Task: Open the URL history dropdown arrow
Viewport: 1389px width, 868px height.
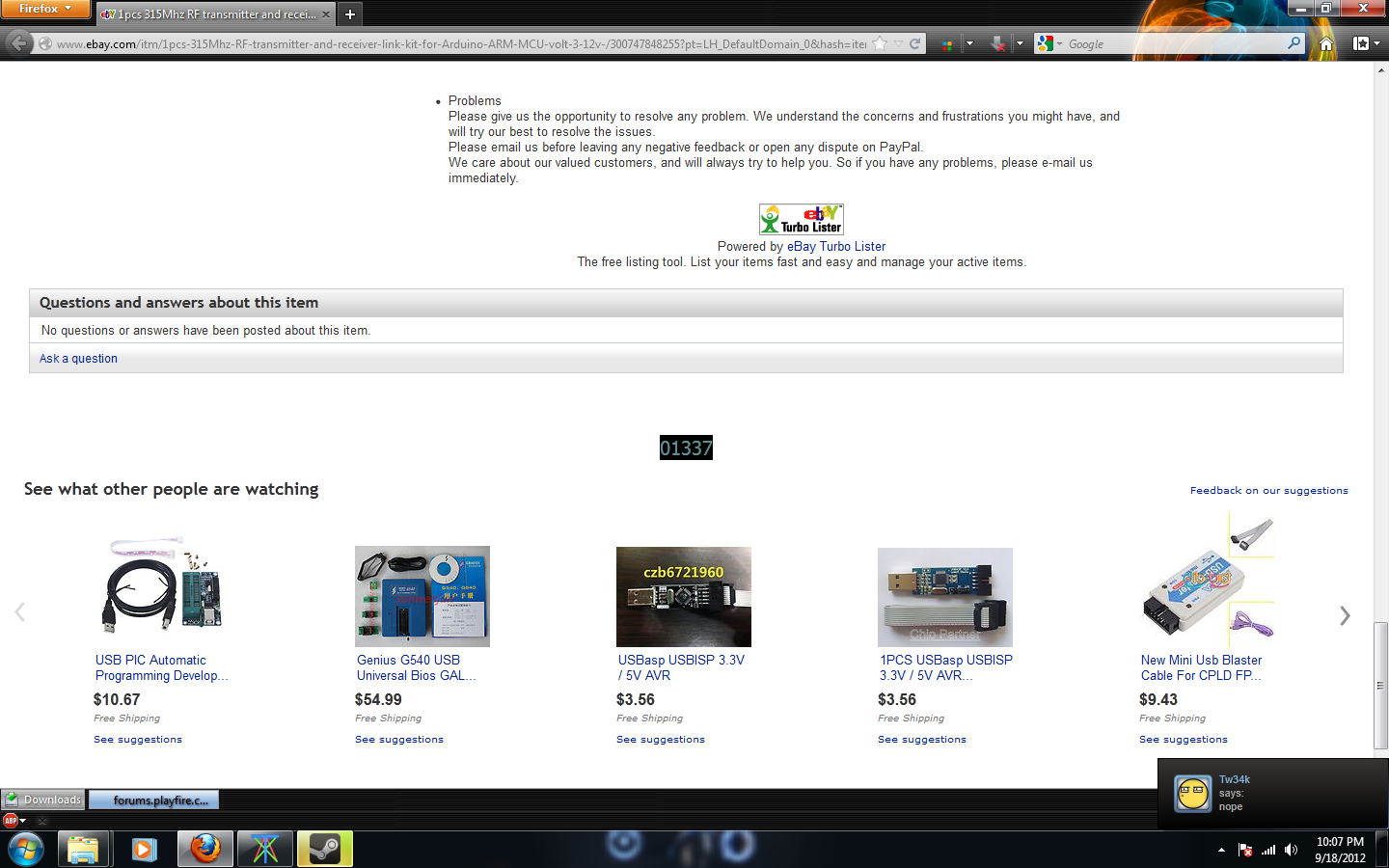Action: pos(899,43)
